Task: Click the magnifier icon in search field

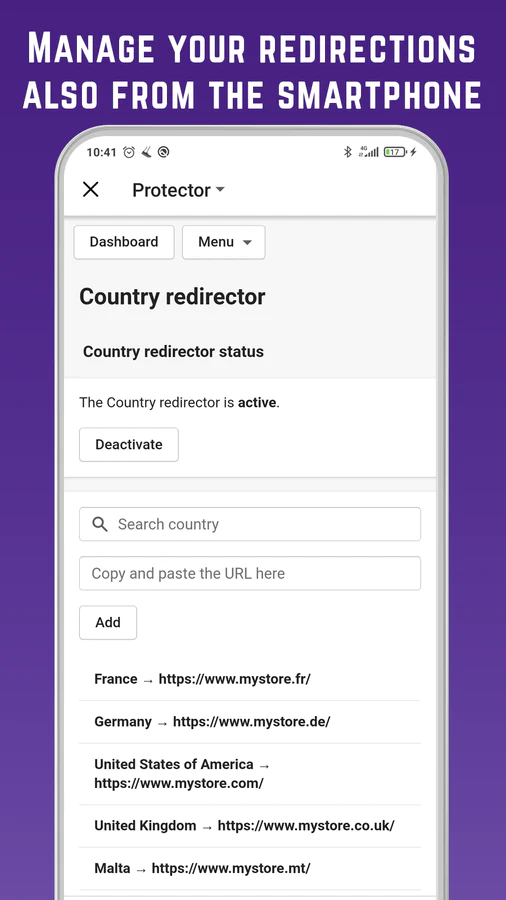Action: 100,524
